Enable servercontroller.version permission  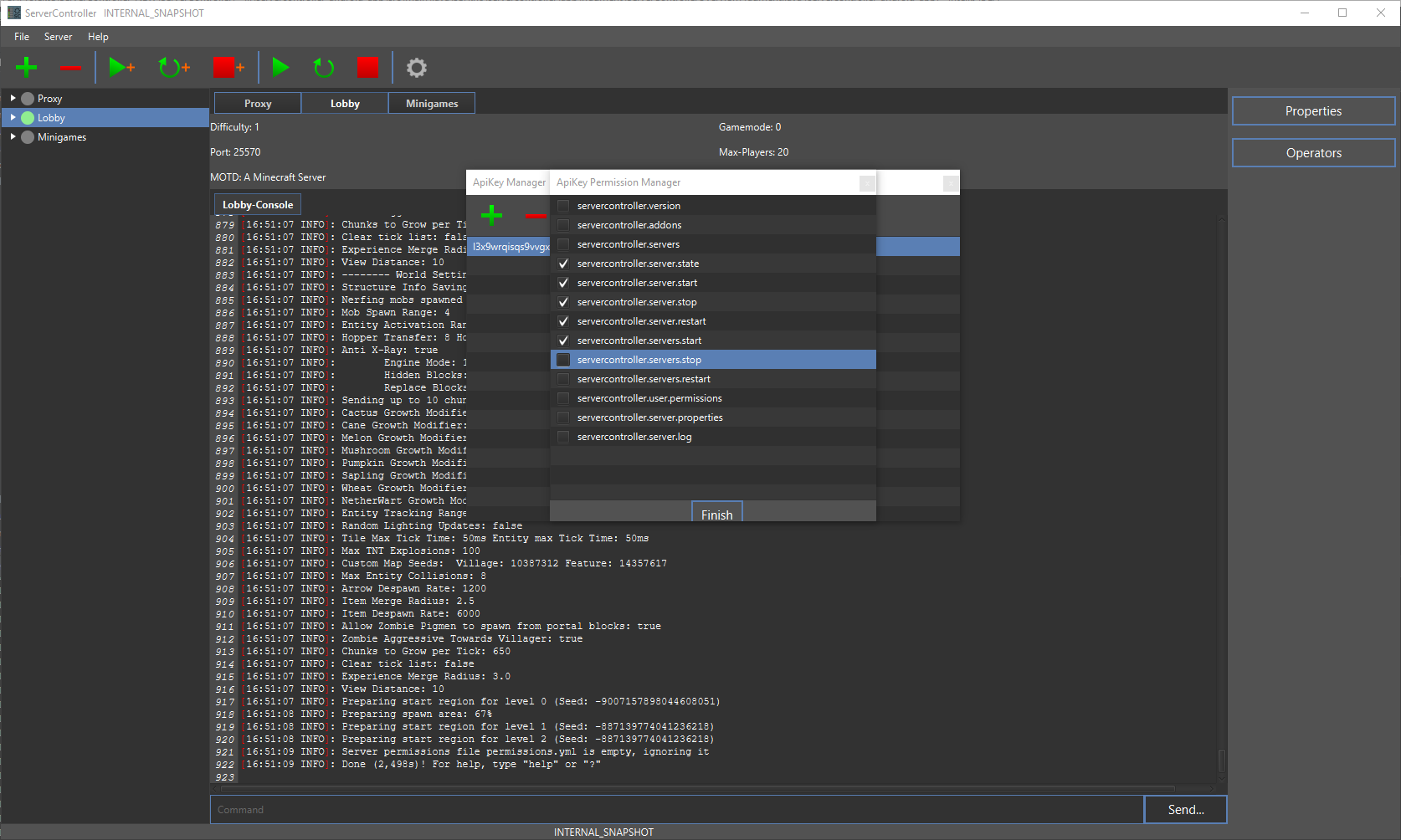pos(563,206)
